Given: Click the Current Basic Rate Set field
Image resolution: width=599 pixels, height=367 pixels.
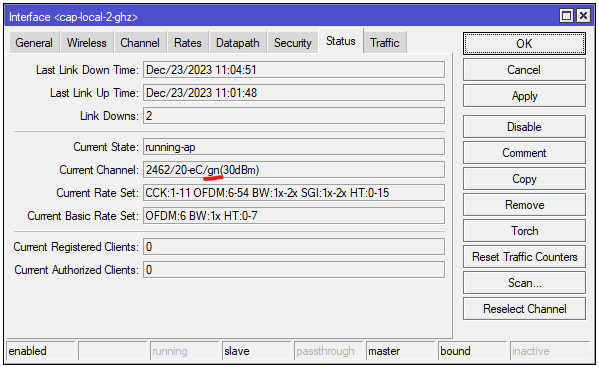Looking at the screenshot, I should 294,216.
